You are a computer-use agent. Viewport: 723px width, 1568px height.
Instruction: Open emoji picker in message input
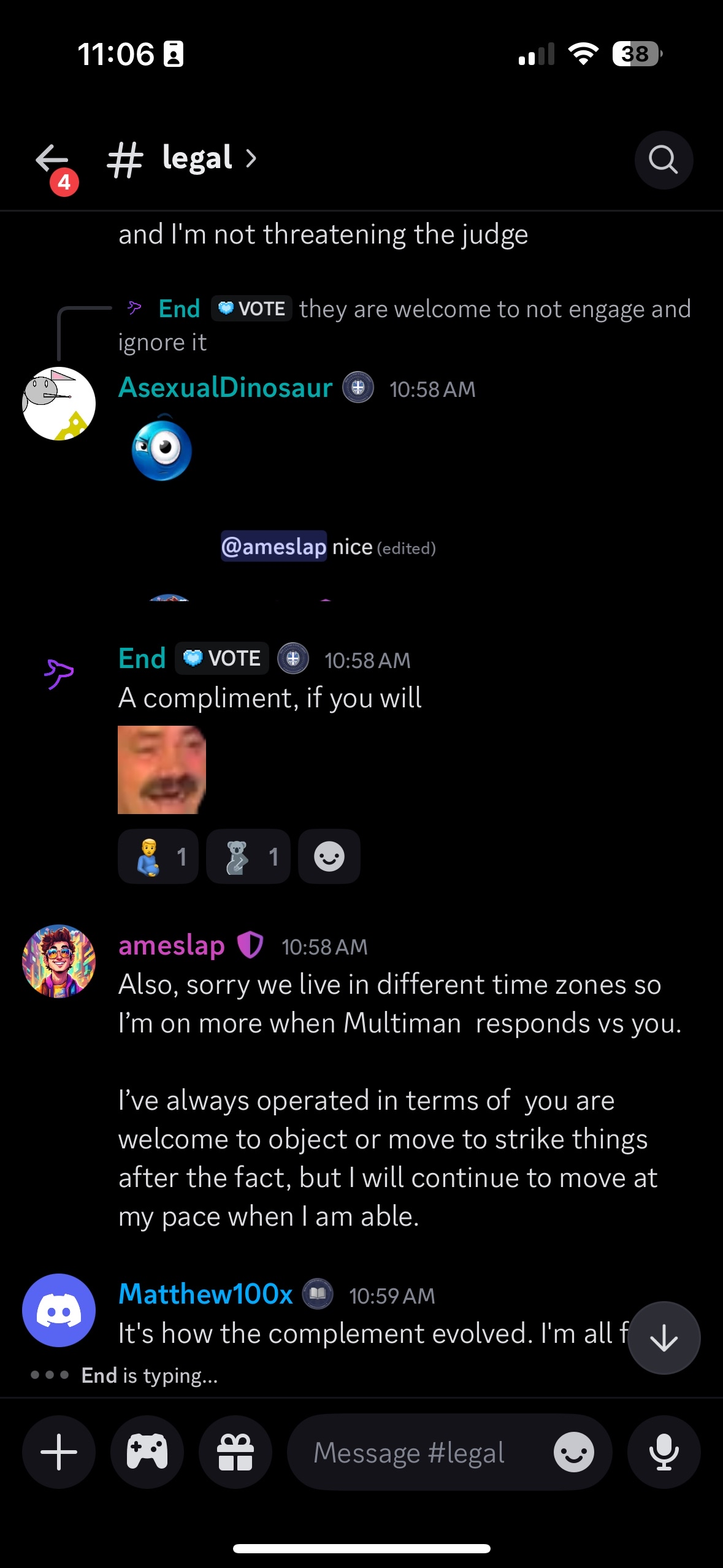pos(573,1452)
